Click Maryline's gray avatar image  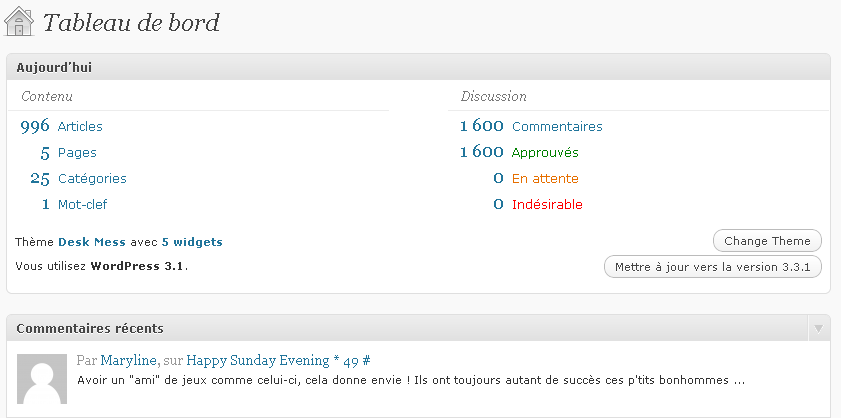click(x=42, y=379)
